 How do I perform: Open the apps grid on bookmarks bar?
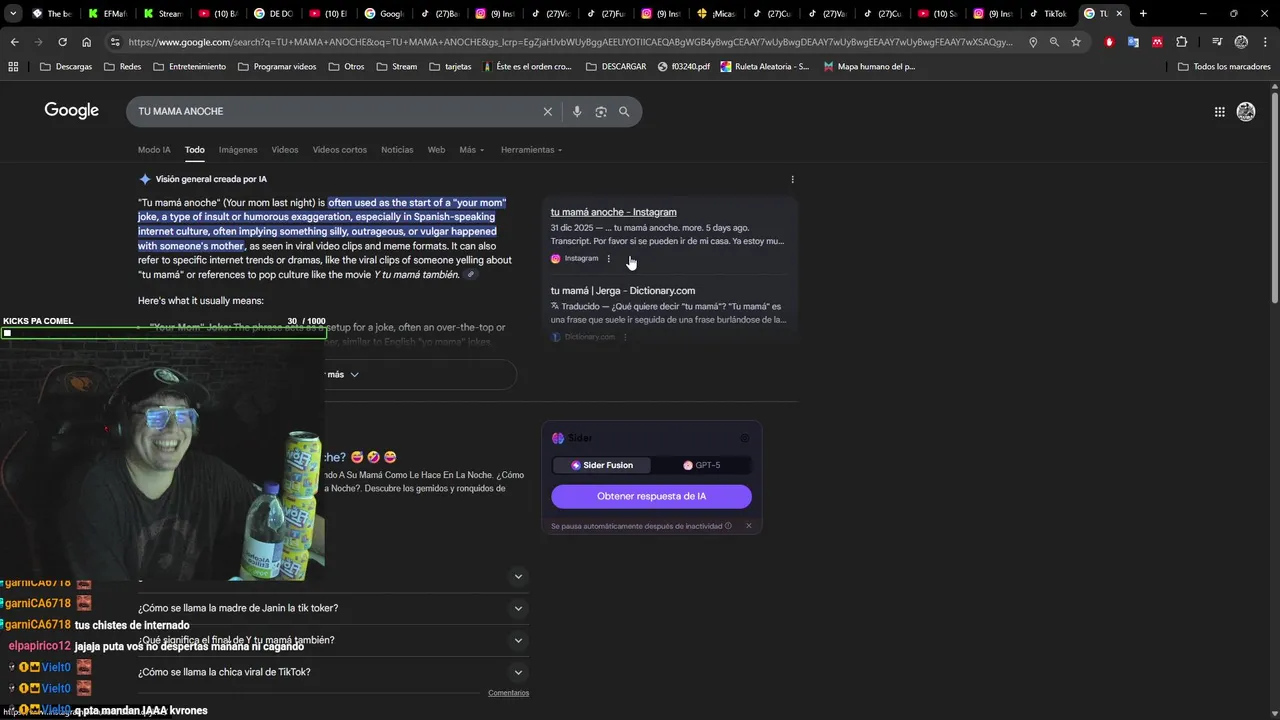tap(13, 66)
